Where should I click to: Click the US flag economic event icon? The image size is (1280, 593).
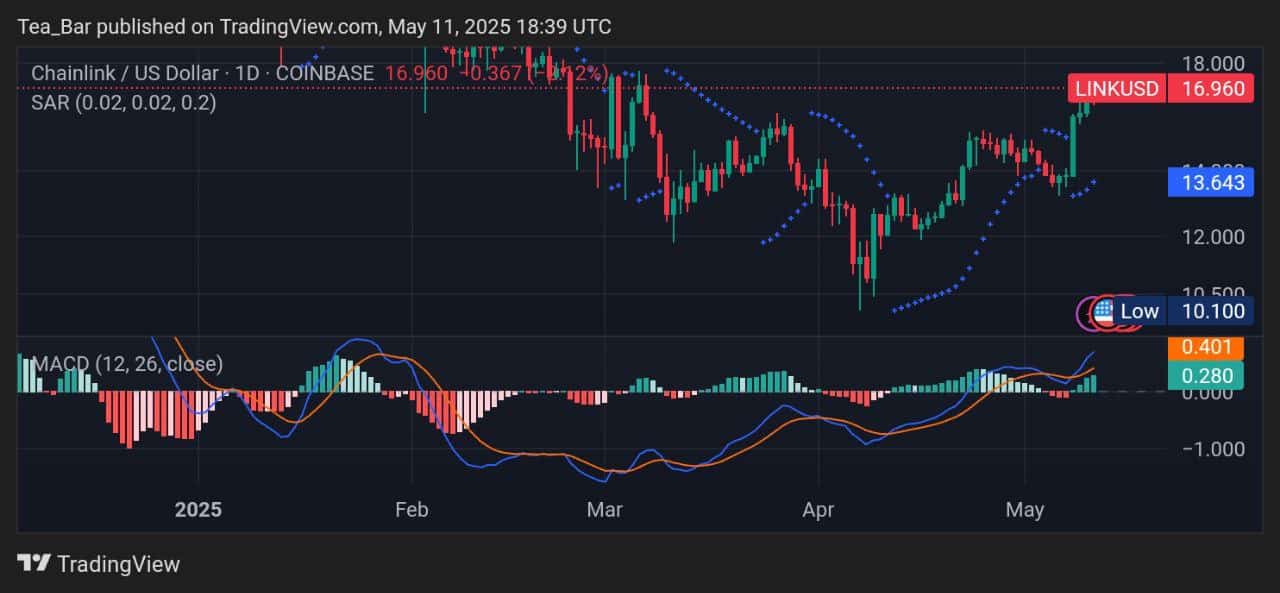[x=1104, y=312]
